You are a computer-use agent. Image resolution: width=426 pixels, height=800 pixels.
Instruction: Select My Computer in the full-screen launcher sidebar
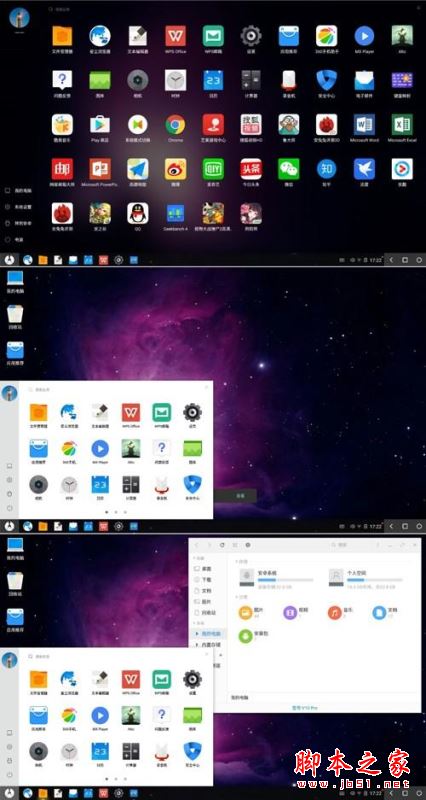(x=18, y=191)
